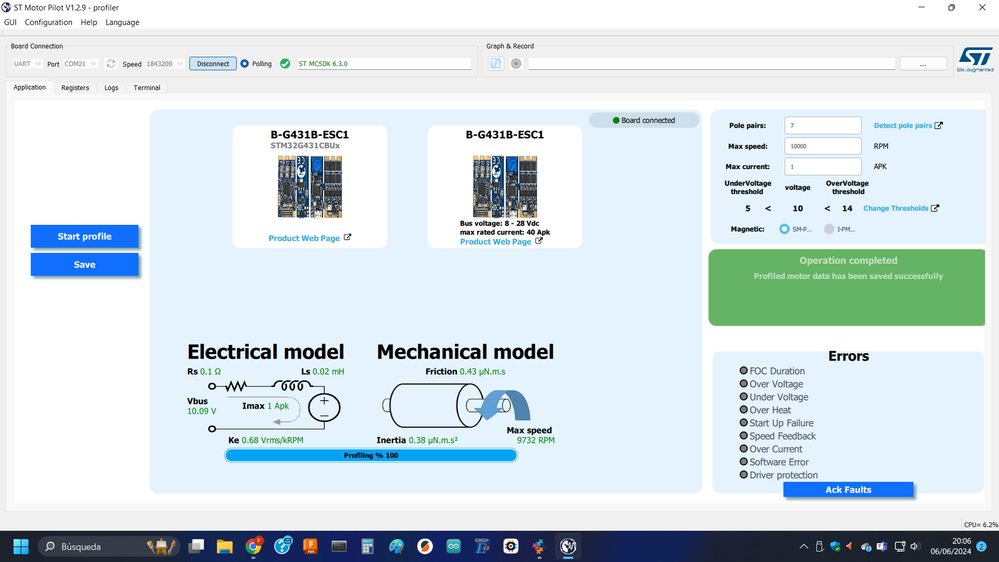Click the Ack Faults button

(x=848, y=489)
